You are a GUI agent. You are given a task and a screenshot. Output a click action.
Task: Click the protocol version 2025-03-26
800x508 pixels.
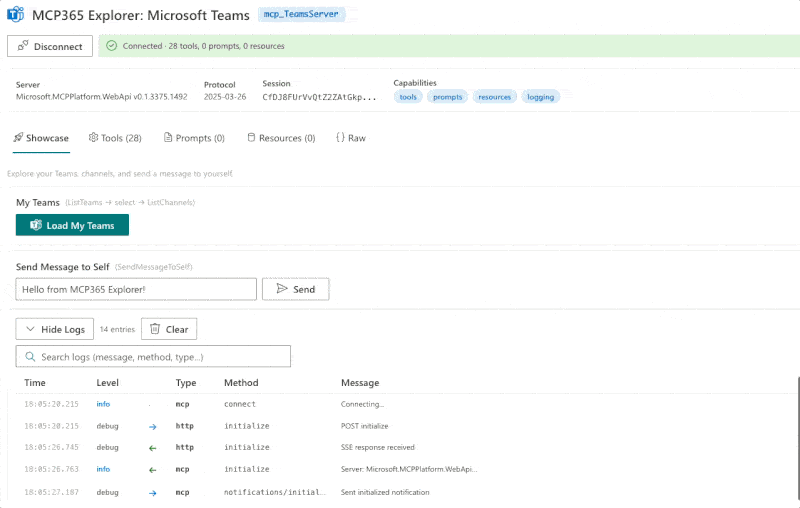pyautogui.click(x=225, y=97)
